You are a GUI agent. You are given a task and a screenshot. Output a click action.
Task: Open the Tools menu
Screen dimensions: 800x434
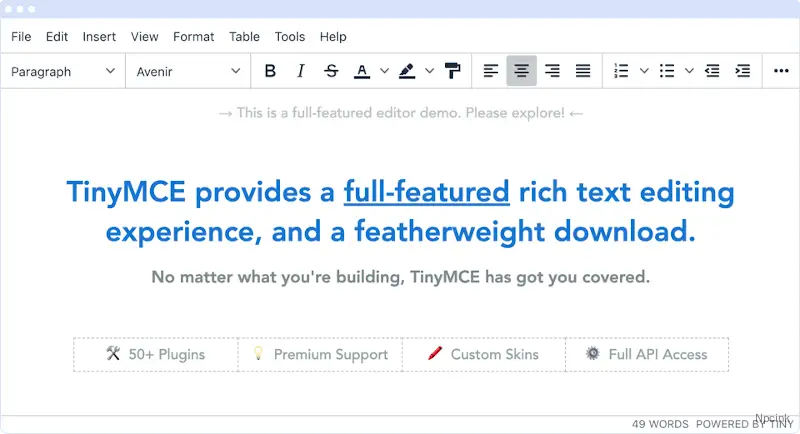tap(290, 37)
